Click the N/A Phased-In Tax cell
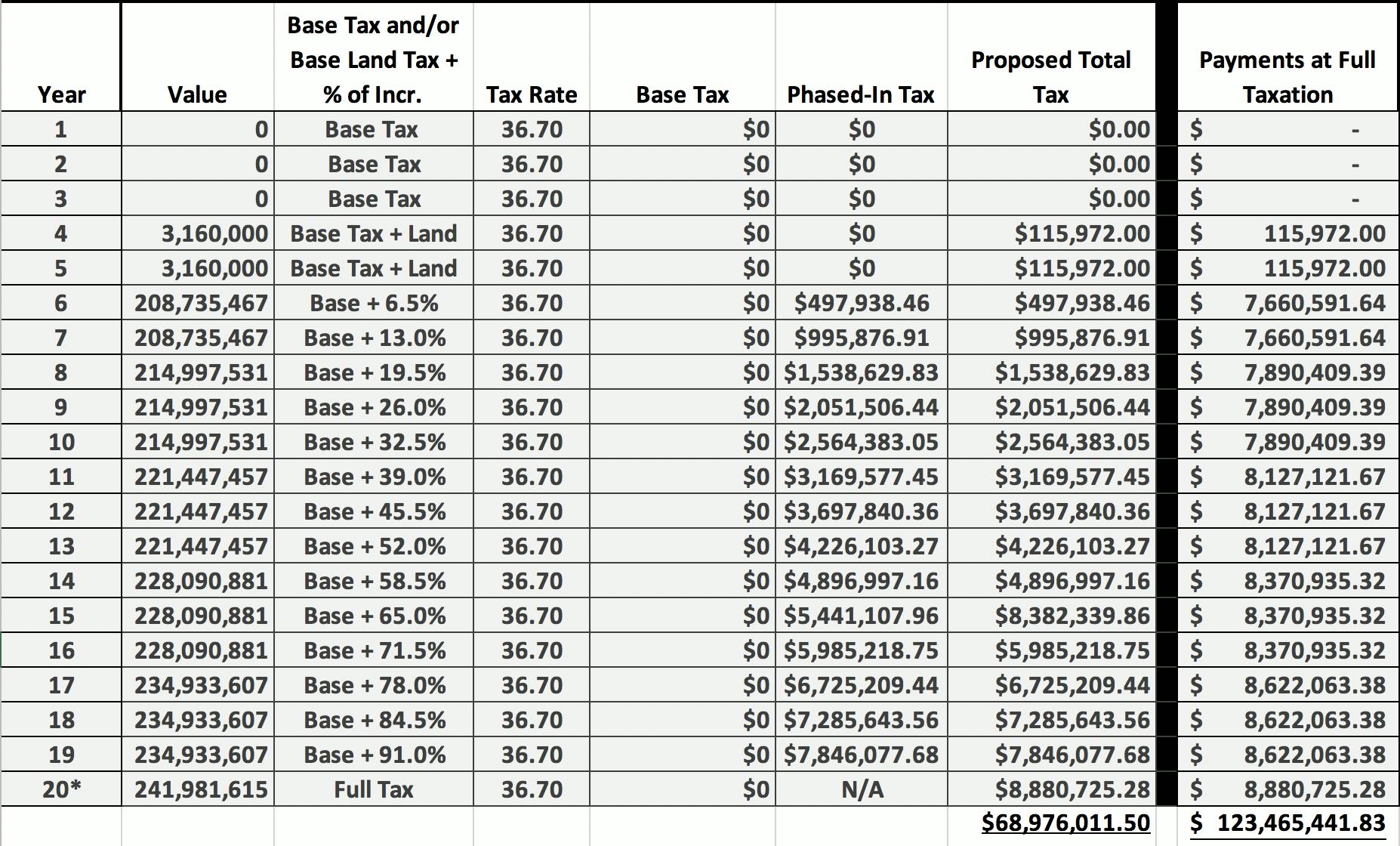The width and height of the screenshot is (1400, 846). coord(862,789)
